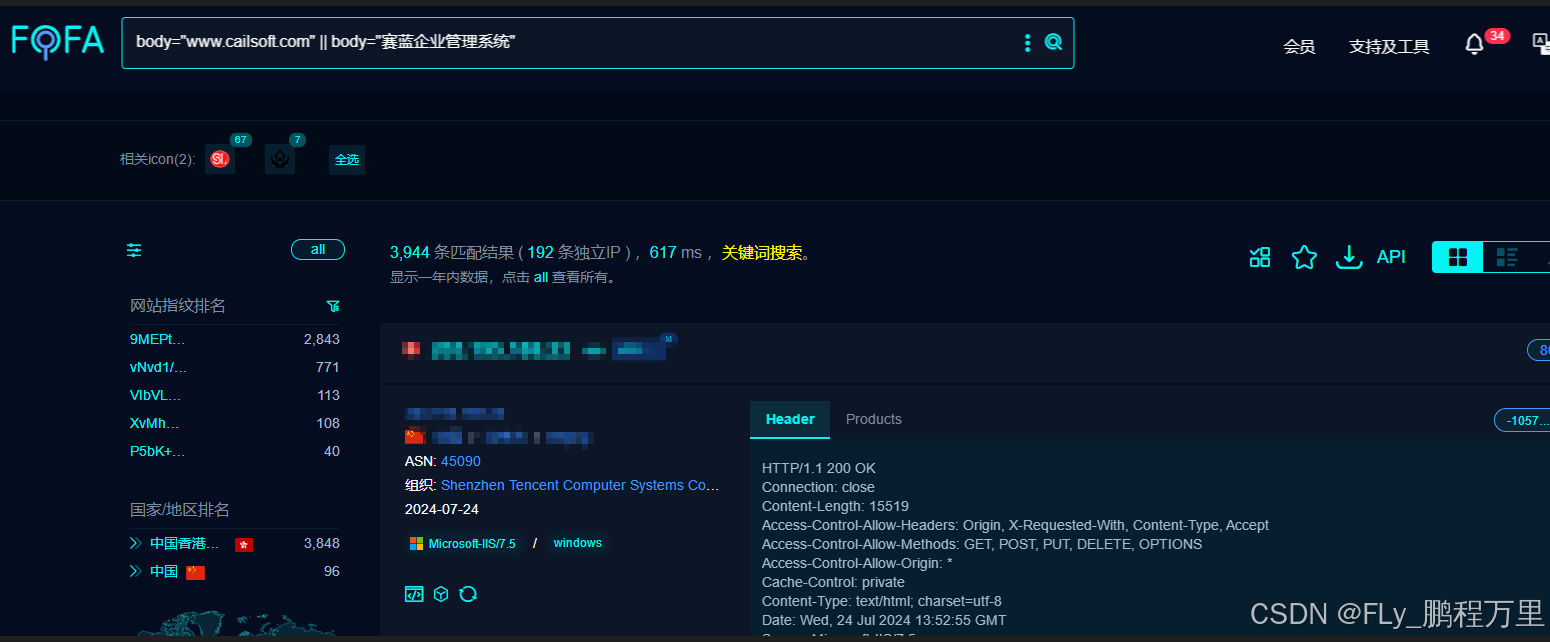Open the Products tab
The width and height of the screenshot is (1550, 642).
coord(874,419)
